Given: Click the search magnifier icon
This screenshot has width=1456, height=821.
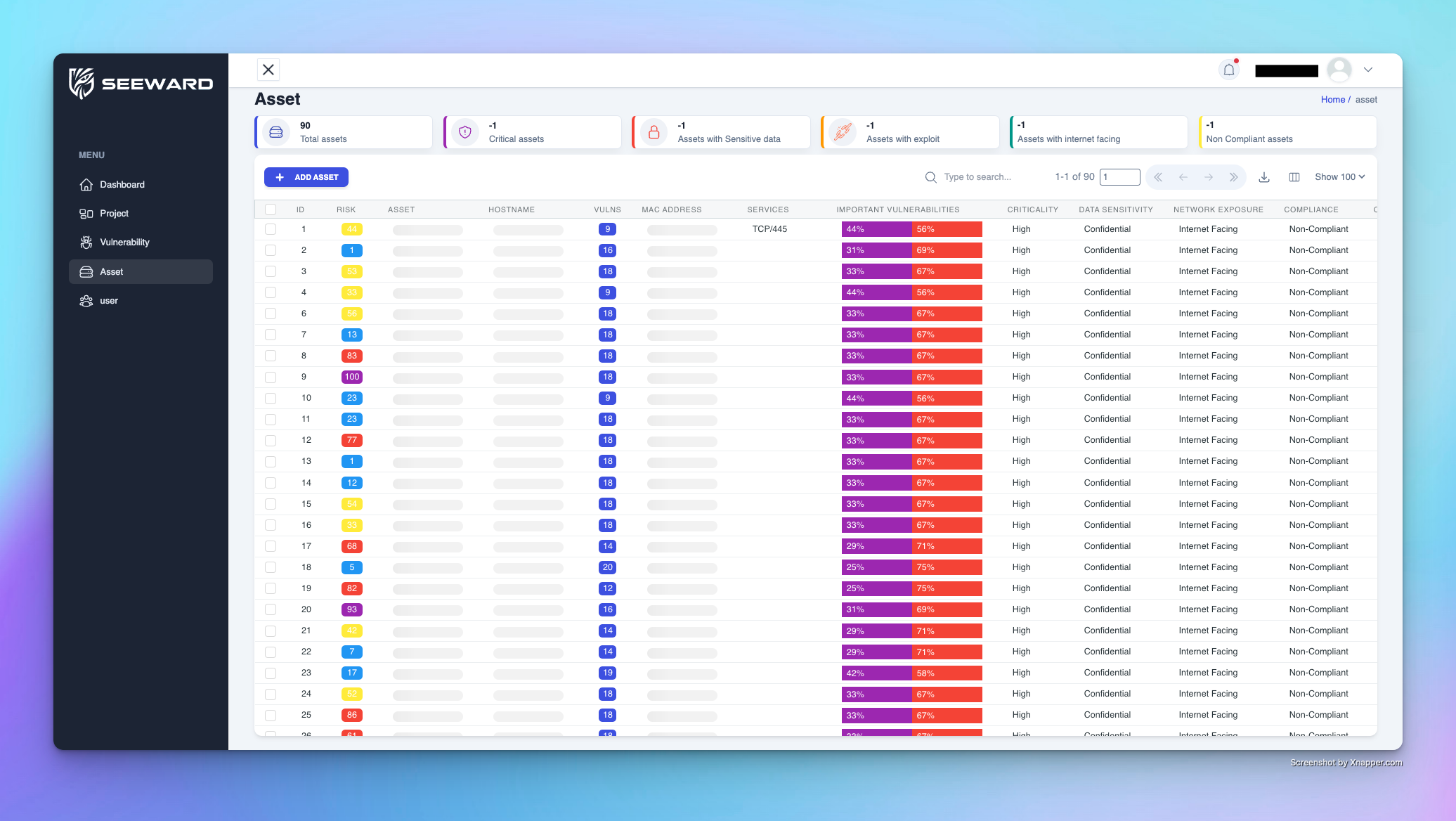Looking at the screenshot, I should point(930,177).
